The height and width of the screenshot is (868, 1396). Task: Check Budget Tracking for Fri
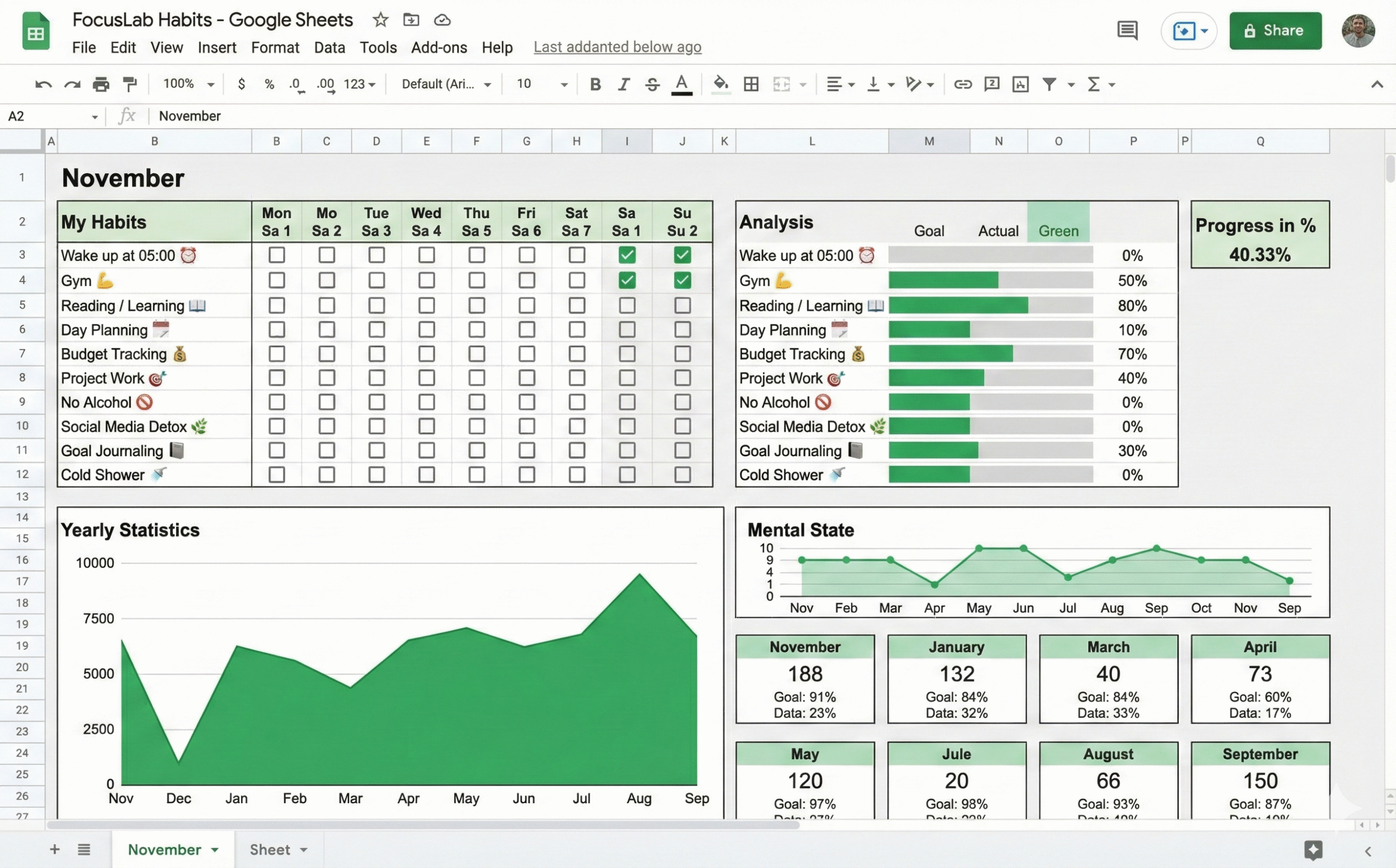point(526,354)
